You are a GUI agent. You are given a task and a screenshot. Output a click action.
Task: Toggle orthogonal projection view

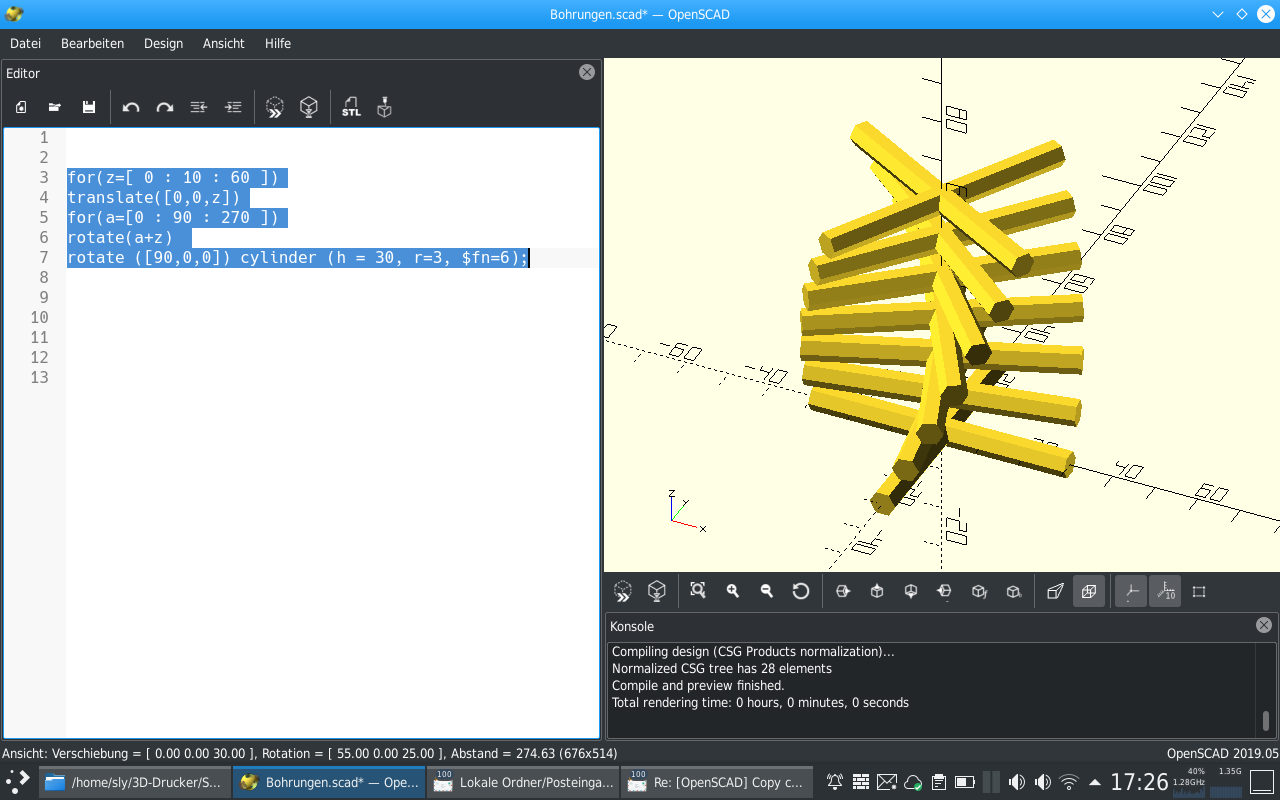(1089, 591)
